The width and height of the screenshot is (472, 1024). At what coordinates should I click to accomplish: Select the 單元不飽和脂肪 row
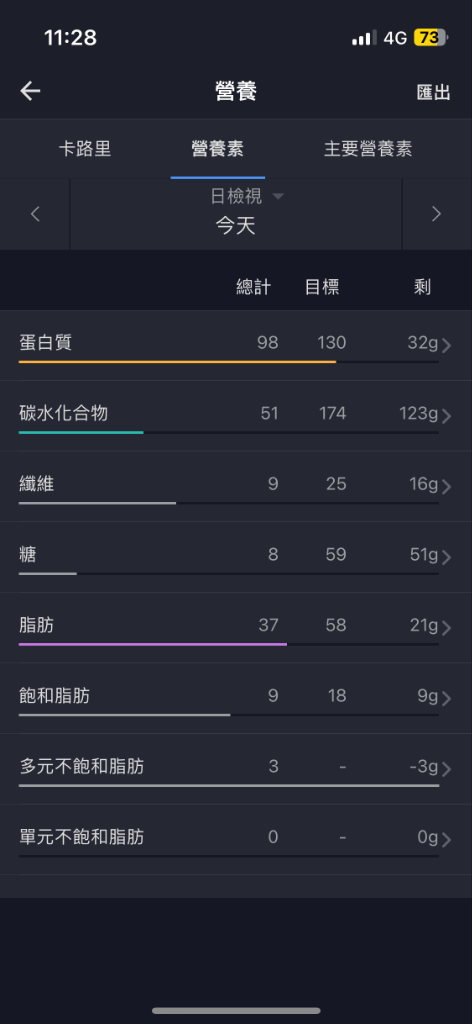236,839
